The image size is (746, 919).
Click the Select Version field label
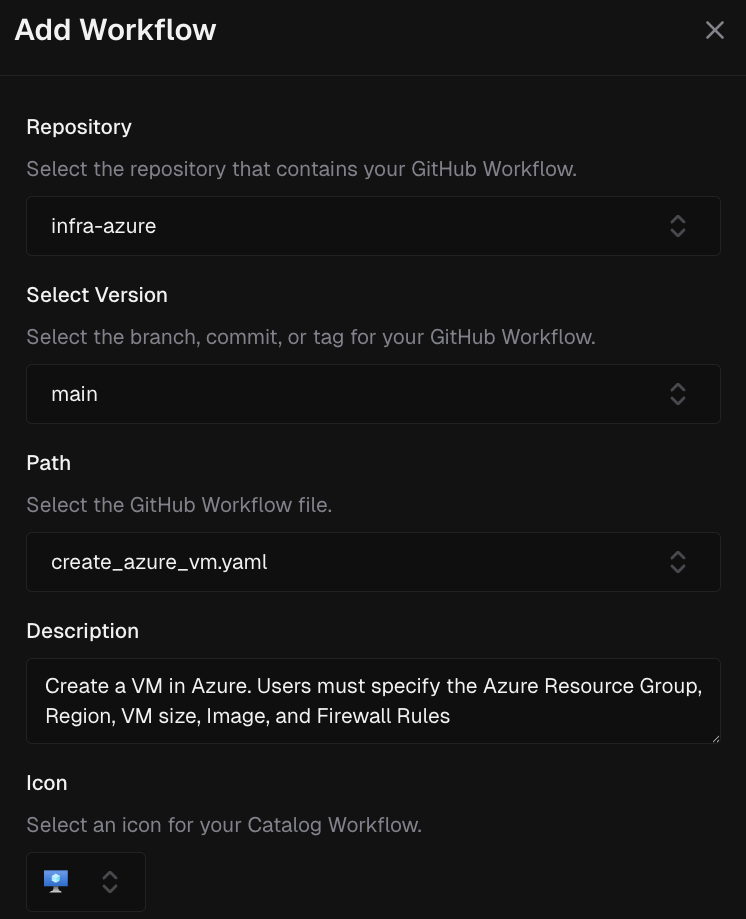(97, 295)
